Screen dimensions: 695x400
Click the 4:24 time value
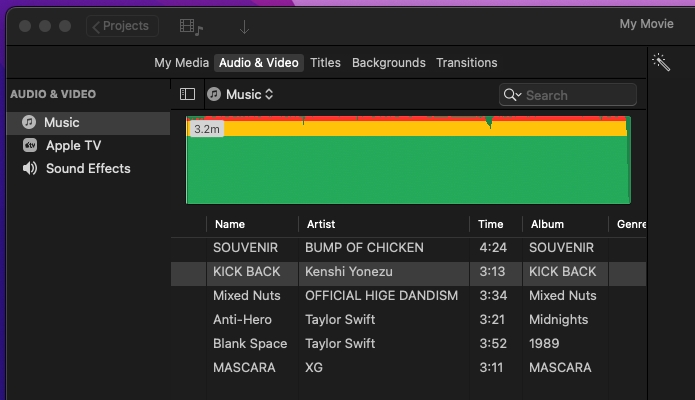pos(493,247)
